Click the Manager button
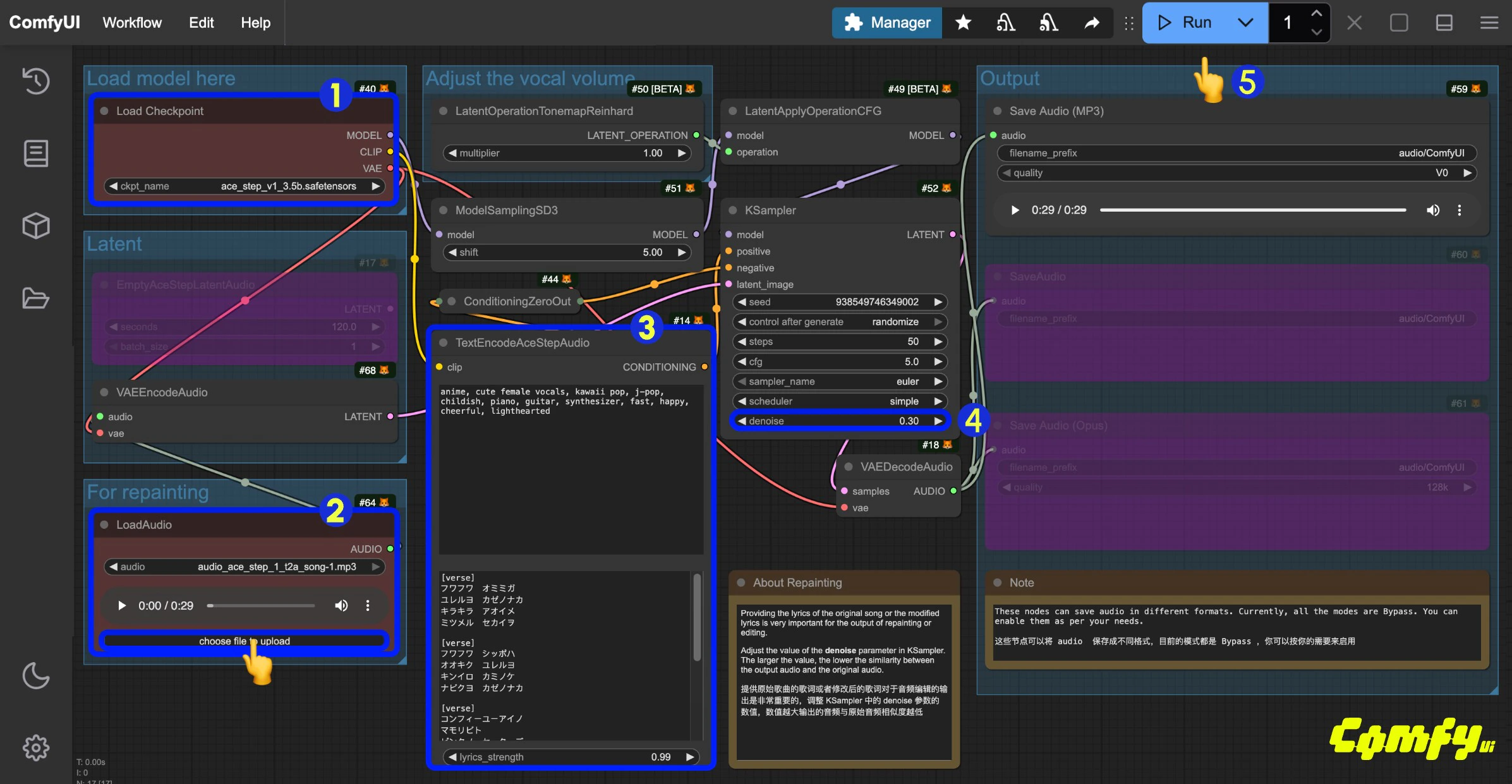The image size is (1512, 784). click(x=887, y=23)
